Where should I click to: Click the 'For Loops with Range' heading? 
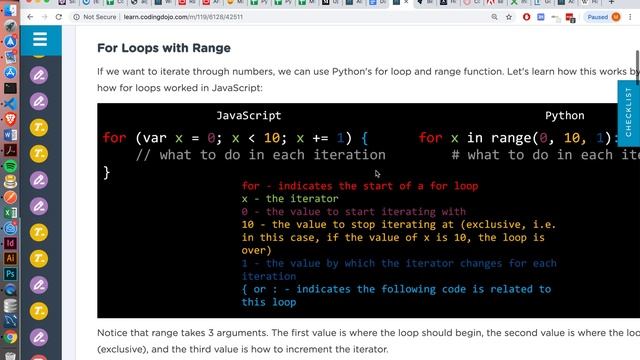click(164, 48)
